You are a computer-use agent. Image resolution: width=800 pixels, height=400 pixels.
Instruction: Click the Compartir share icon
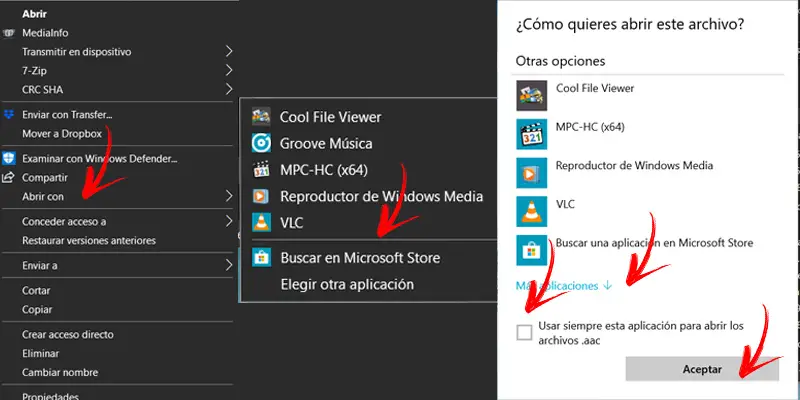(9, 178)
